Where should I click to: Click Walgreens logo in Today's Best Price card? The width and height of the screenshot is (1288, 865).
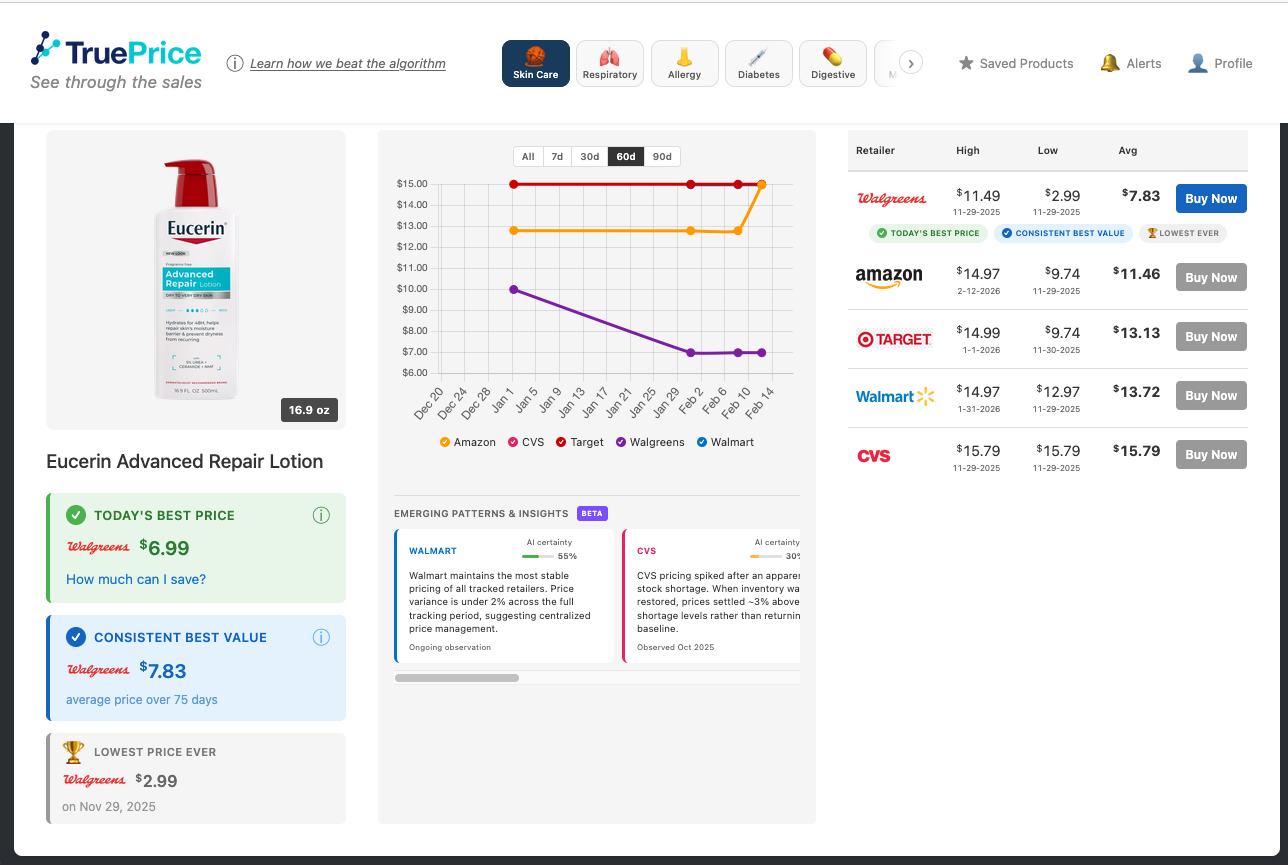coord(98,547)
